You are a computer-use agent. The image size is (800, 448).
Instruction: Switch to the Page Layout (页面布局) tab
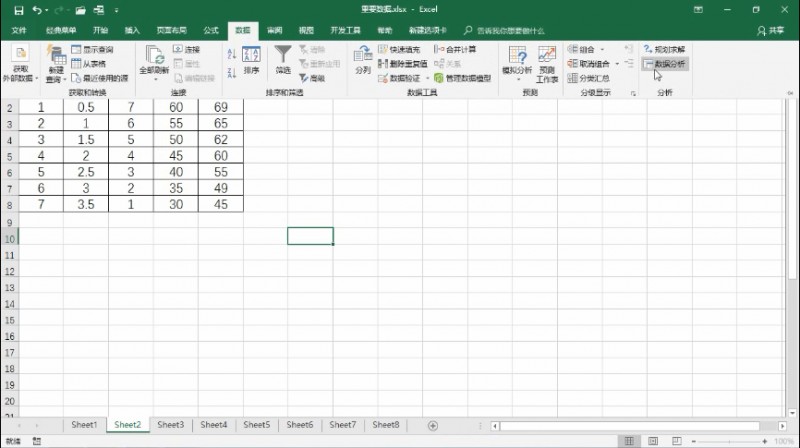pyautogui.click(x=171, y=31)
